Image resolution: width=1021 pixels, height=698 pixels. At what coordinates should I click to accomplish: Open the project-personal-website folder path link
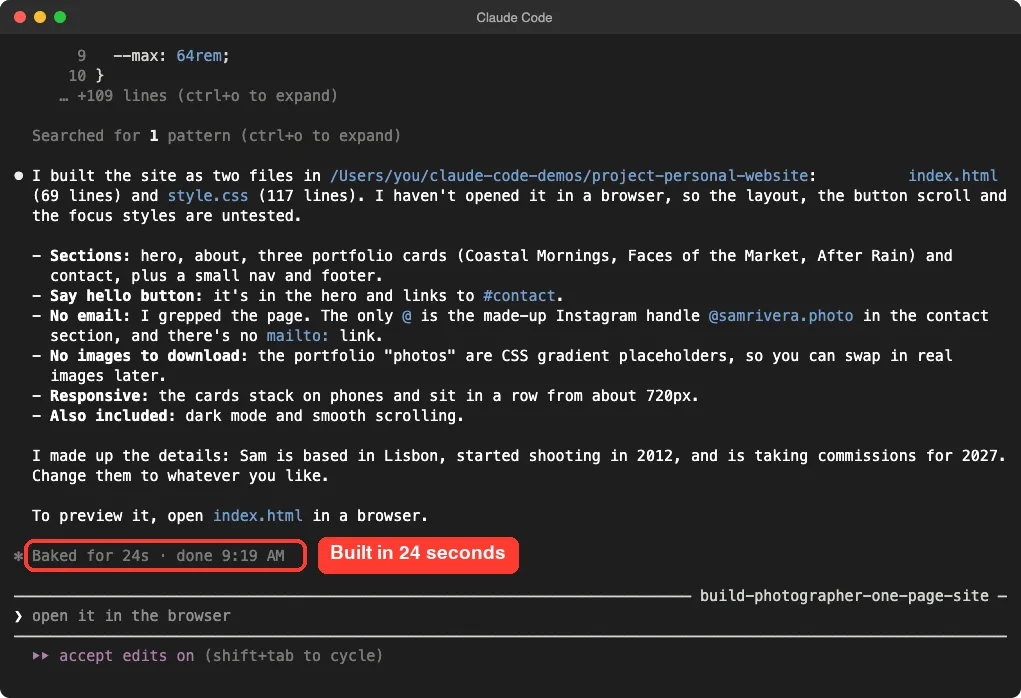click(x=569, y=176)
